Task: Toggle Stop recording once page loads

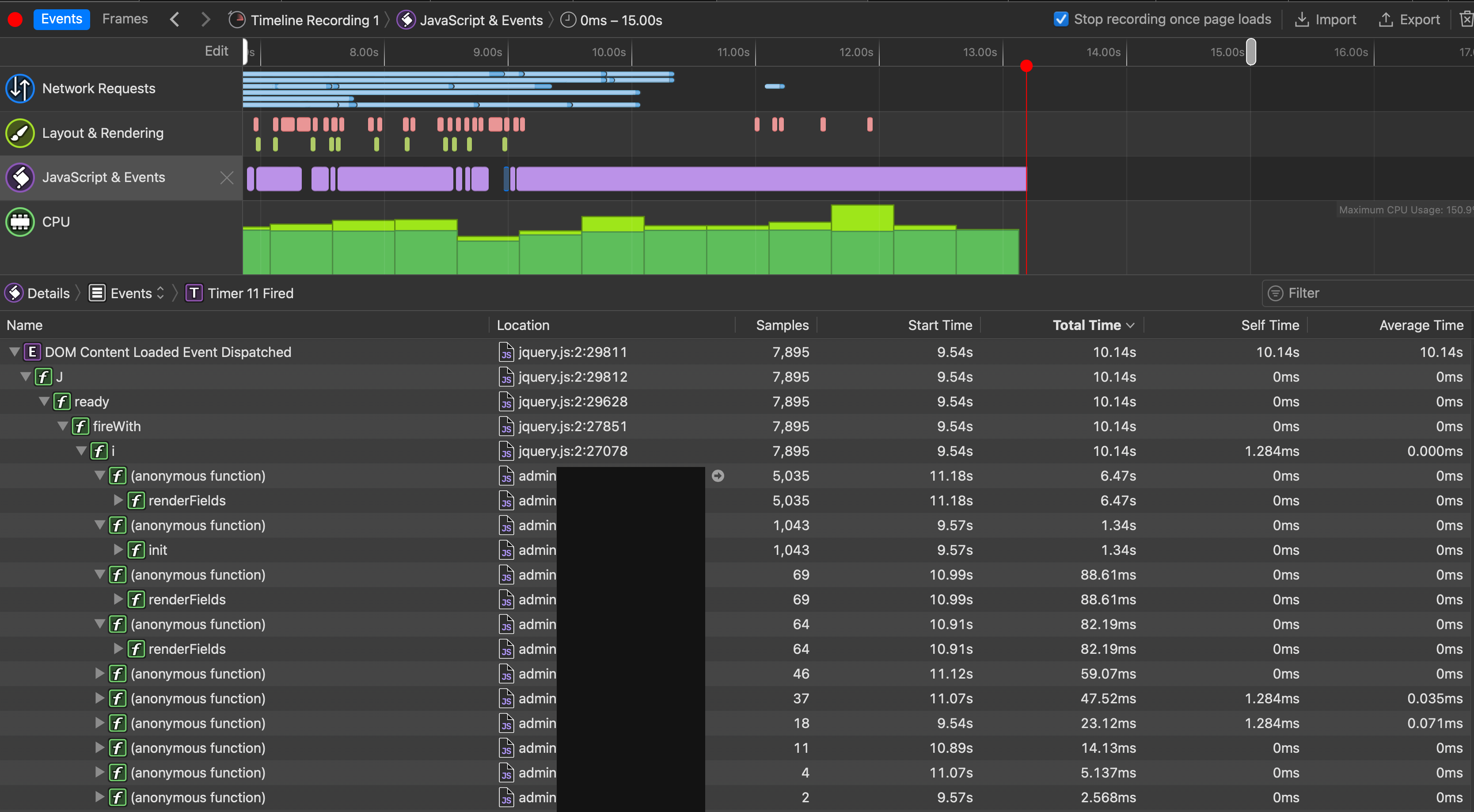Action: tap(1061, 19)
